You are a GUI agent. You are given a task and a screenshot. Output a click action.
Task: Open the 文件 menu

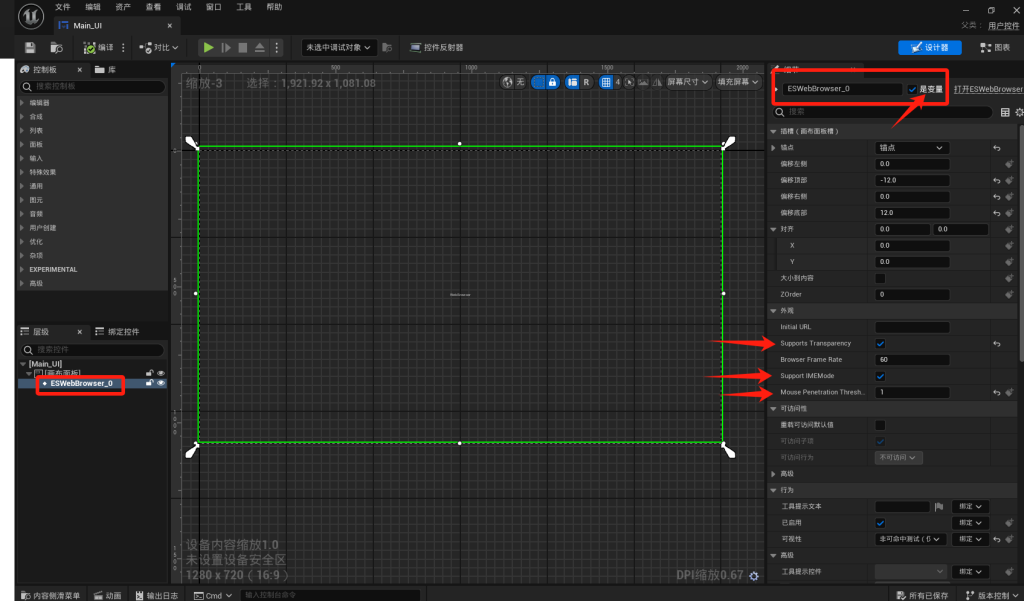coord(63,7)
